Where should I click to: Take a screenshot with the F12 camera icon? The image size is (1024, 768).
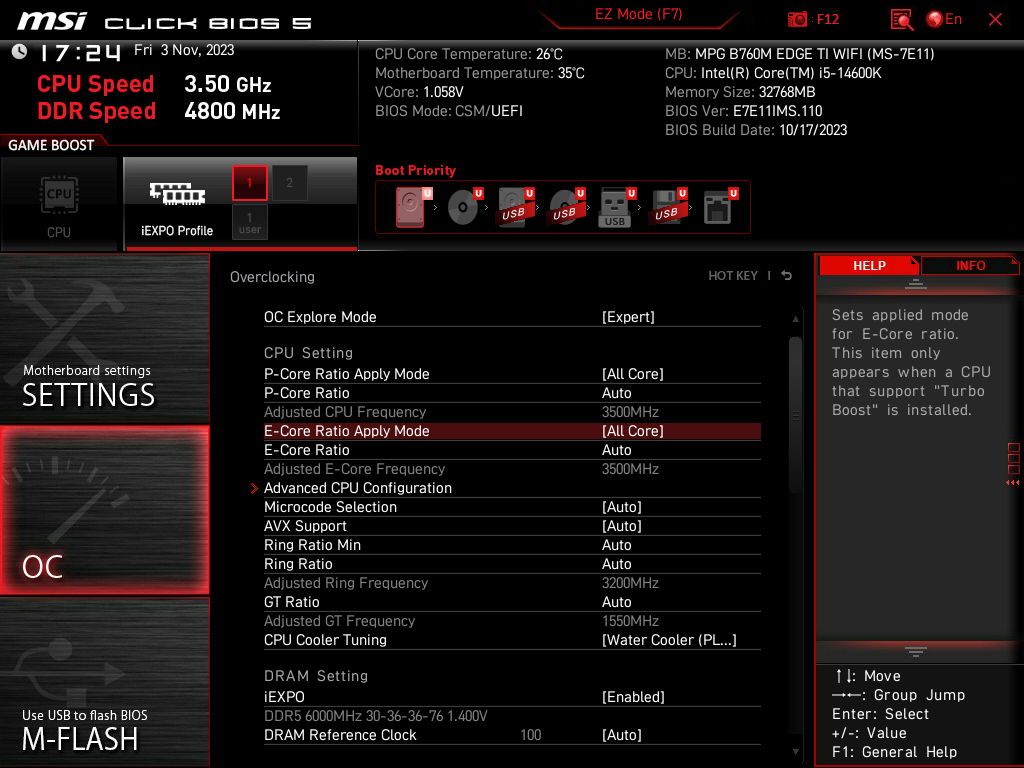797,20
